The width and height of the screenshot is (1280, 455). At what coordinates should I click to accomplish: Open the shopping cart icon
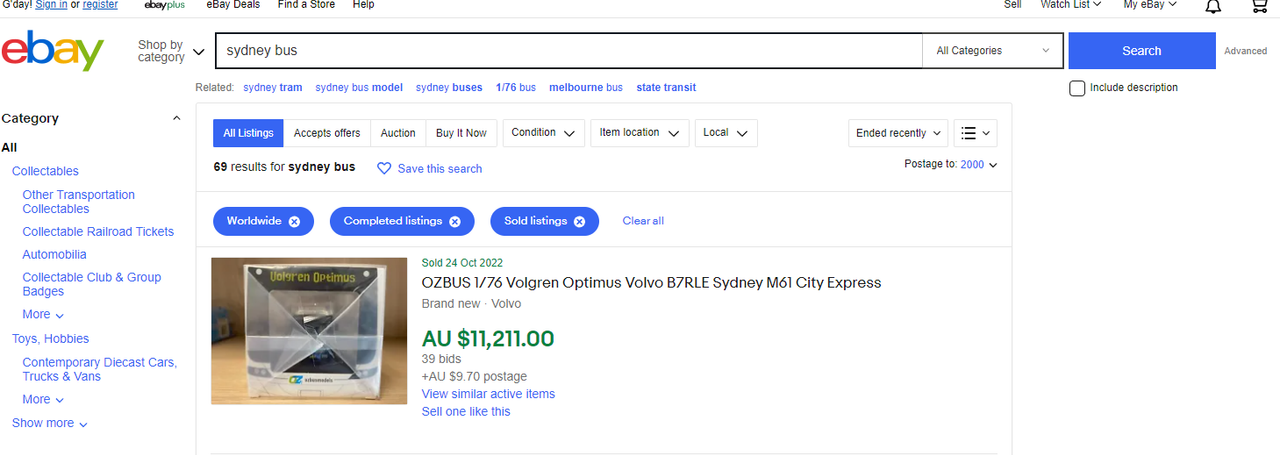click(1260, 6)
